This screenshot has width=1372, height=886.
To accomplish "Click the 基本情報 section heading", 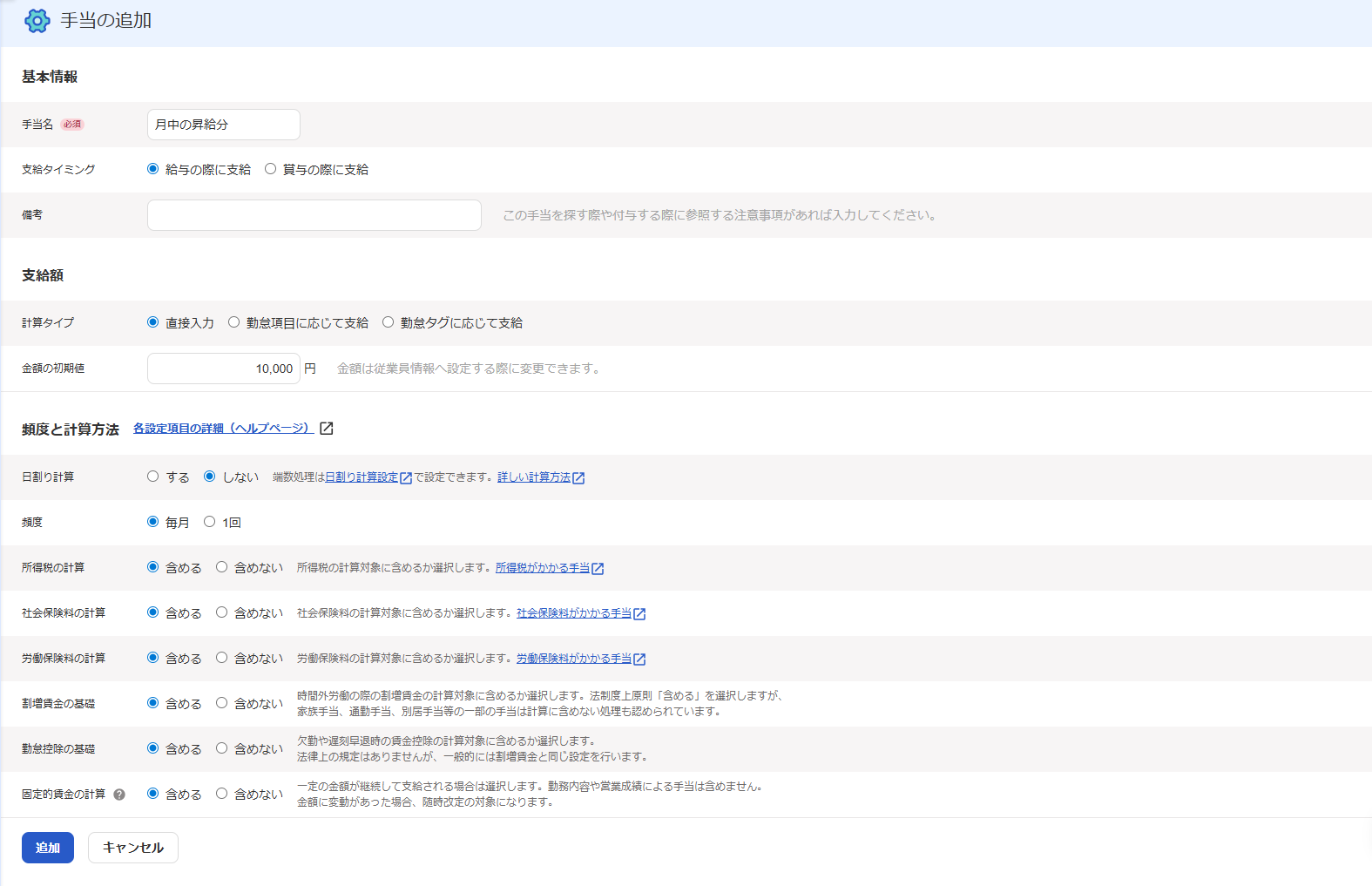I will pyautogui.click(x=50, y=77).
